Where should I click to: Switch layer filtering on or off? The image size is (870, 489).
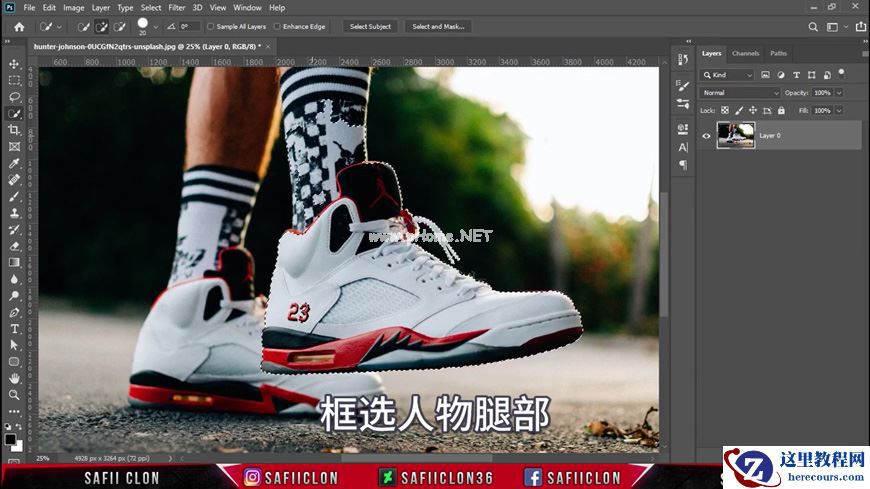click(842, 73)
